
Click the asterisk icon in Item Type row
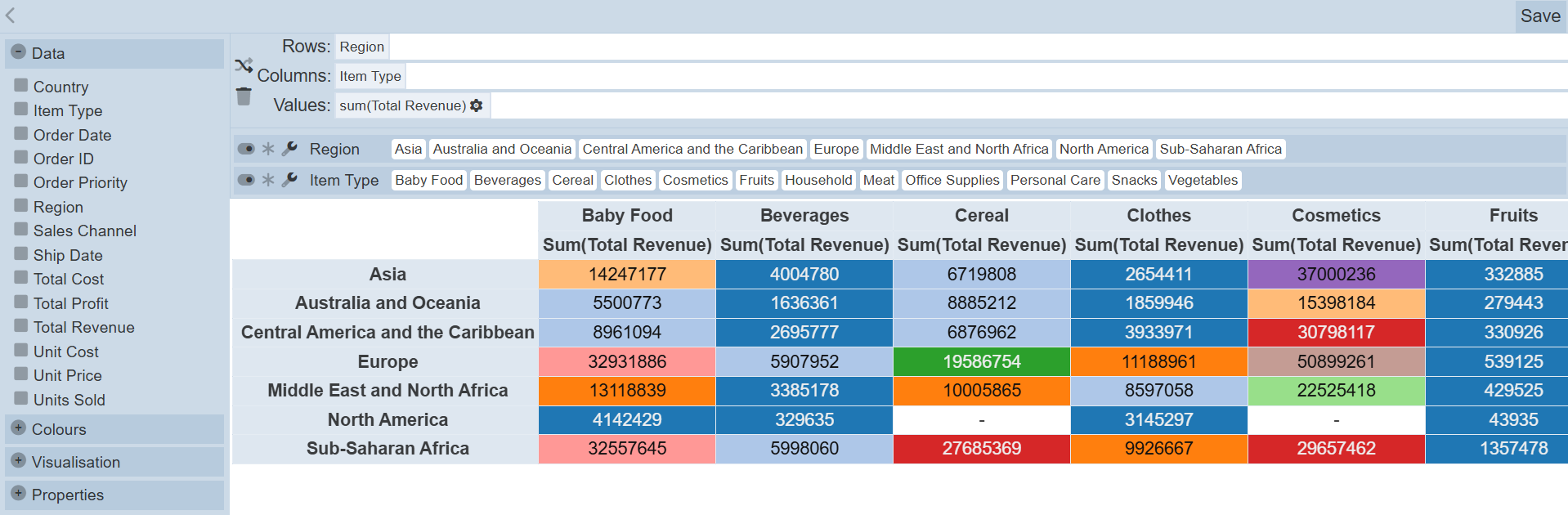267,180
